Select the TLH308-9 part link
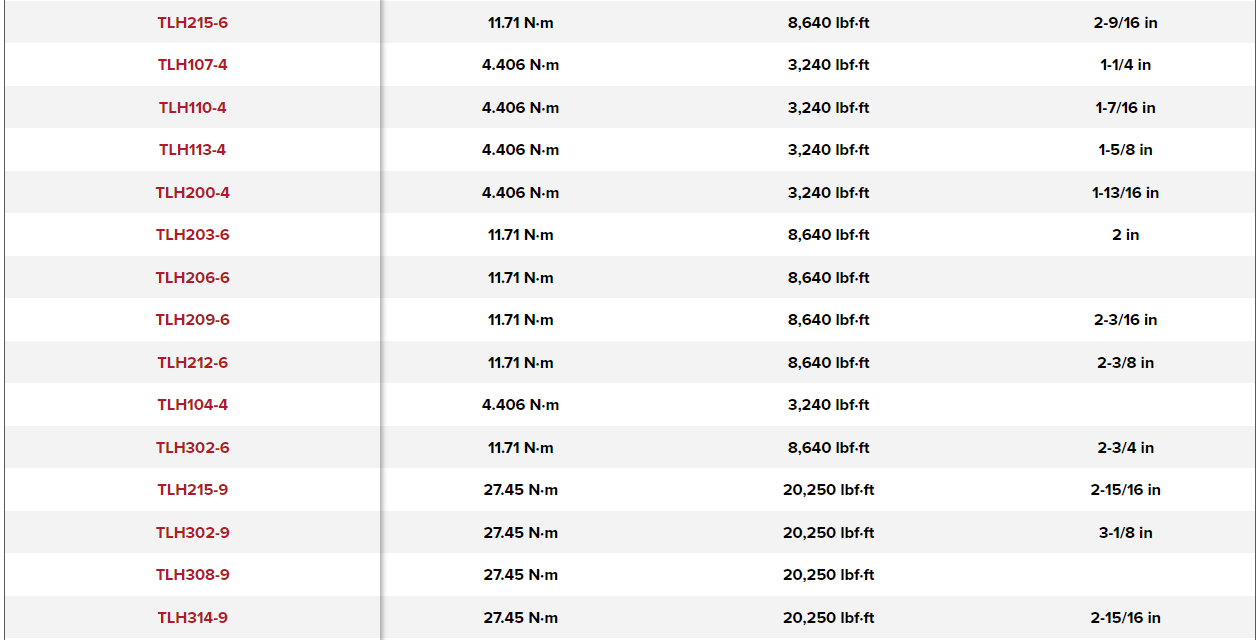This screenshot has width=1259, height=640. [x=192, y=575]
